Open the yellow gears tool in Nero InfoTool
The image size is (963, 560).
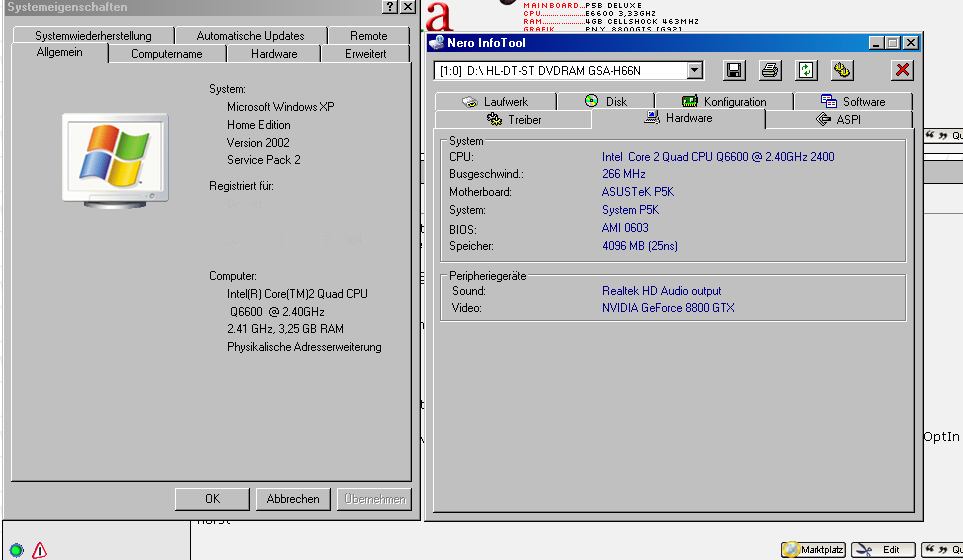pyautogui.click(x=842, y=71)
